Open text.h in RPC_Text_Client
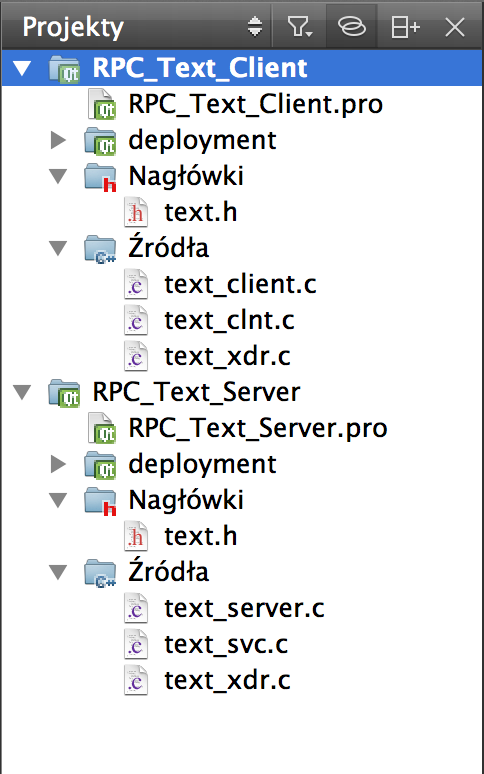The image size is (484, 774). pyautogui.click(x=201, y=212)
